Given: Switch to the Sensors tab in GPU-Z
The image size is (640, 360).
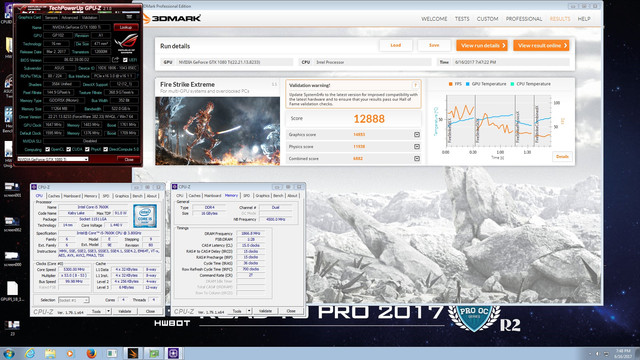Looking at the screenshot, I should (51, 18).
